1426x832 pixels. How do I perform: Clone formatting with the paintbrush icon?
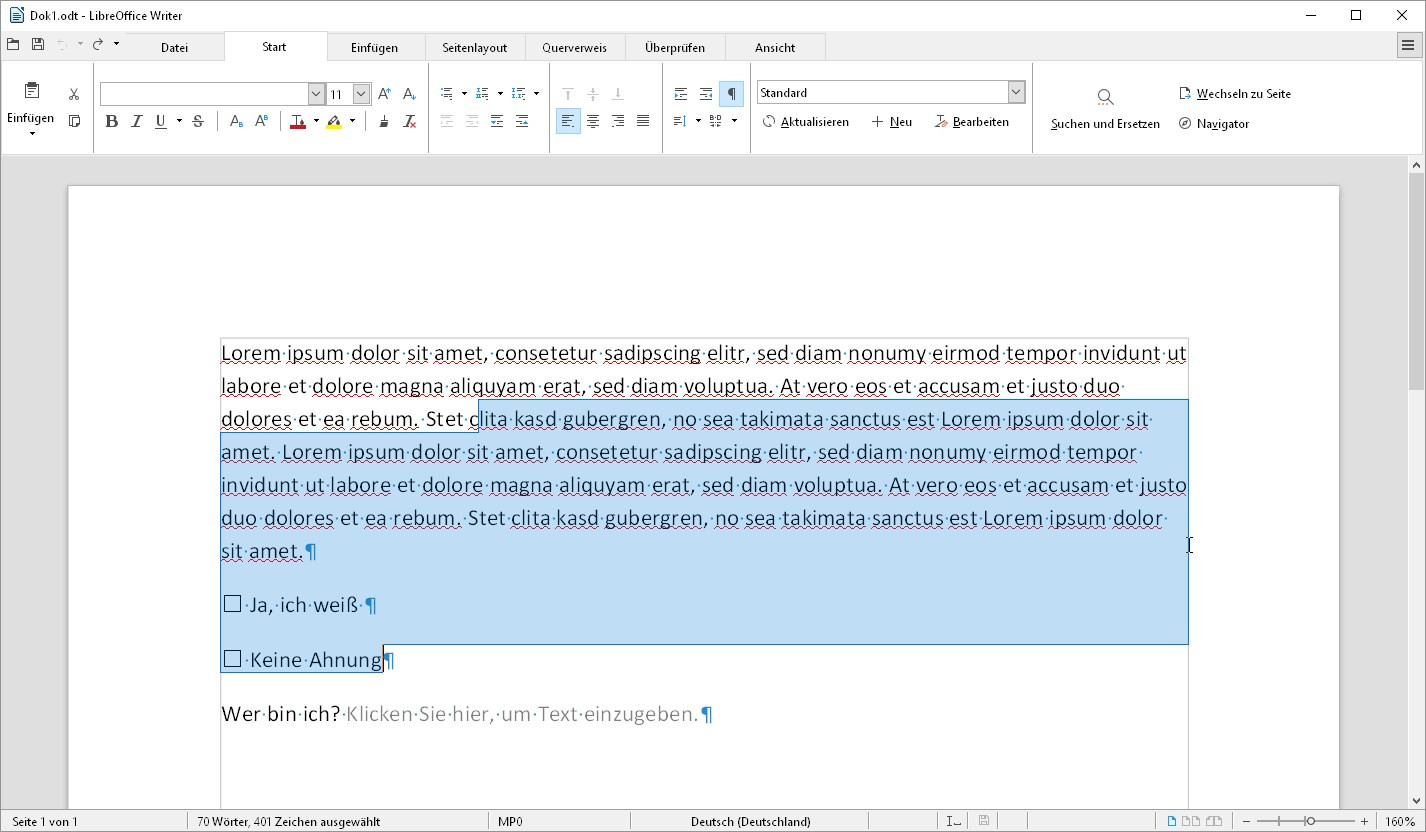(x=384, y=121)
